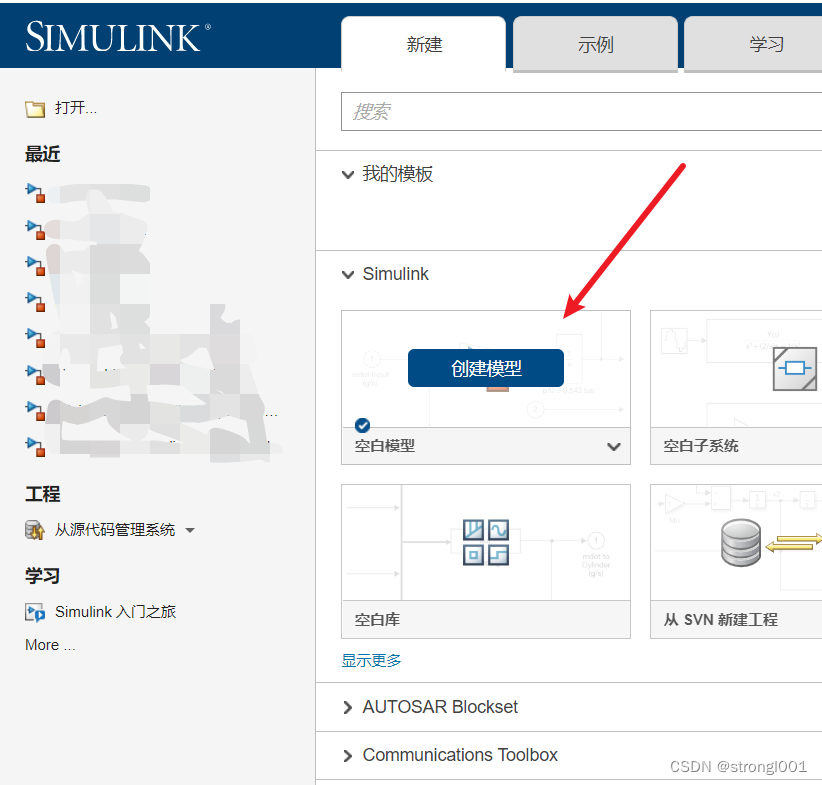Click the source control project icon
The height and width of the screenshot is (785, 822).
[35, 530]
